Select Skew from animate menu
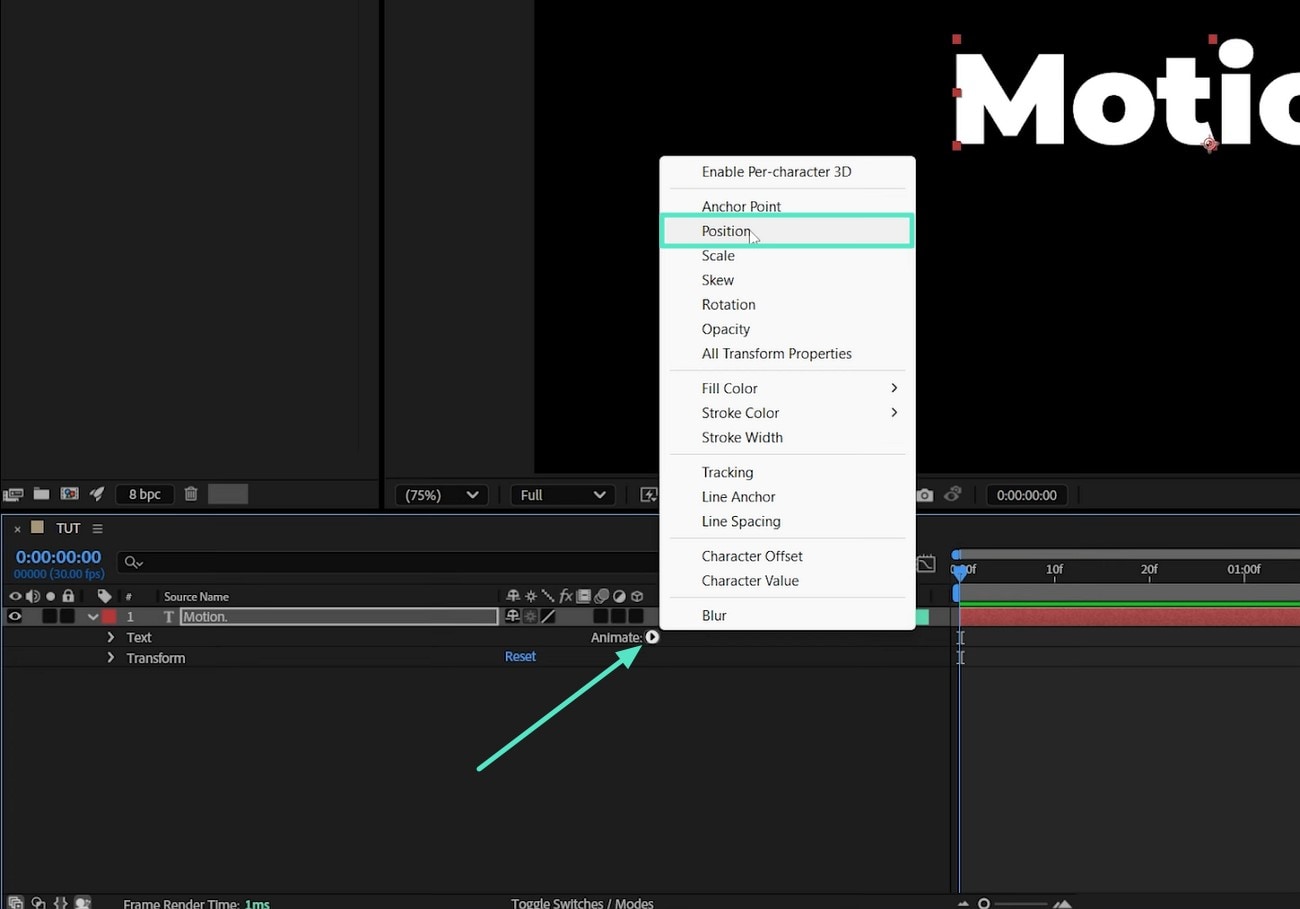Screen dimensions: 1300x909 [787, 280]
